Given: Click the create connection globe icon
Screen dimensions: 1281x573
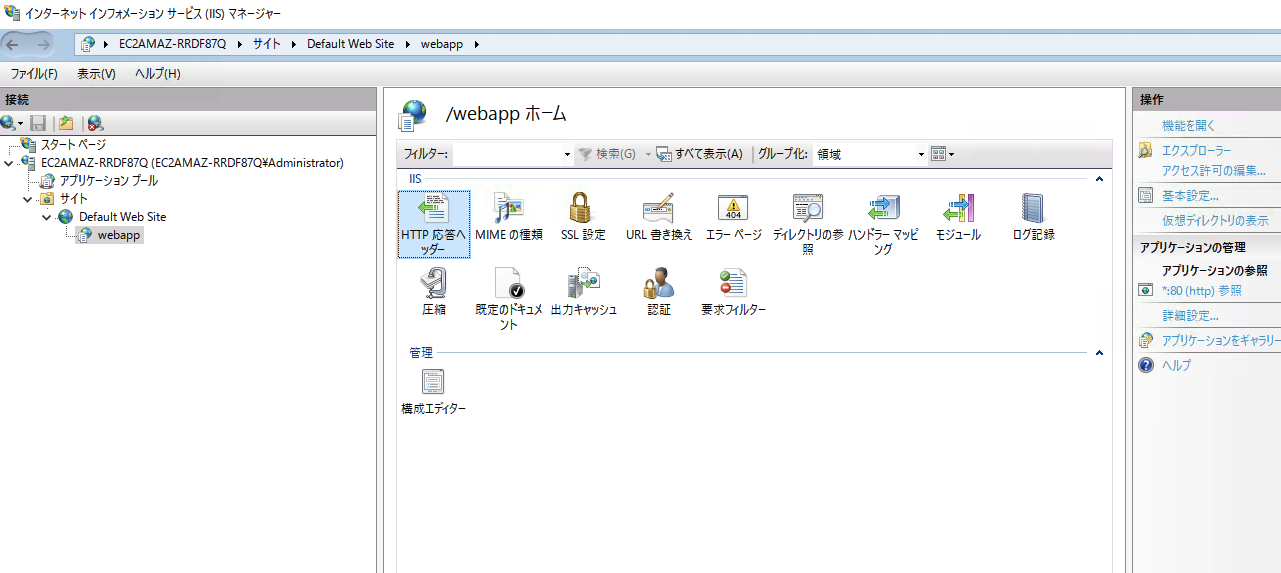Looking at the screenshot, I should pyautogui.click(x=9, y=123).
